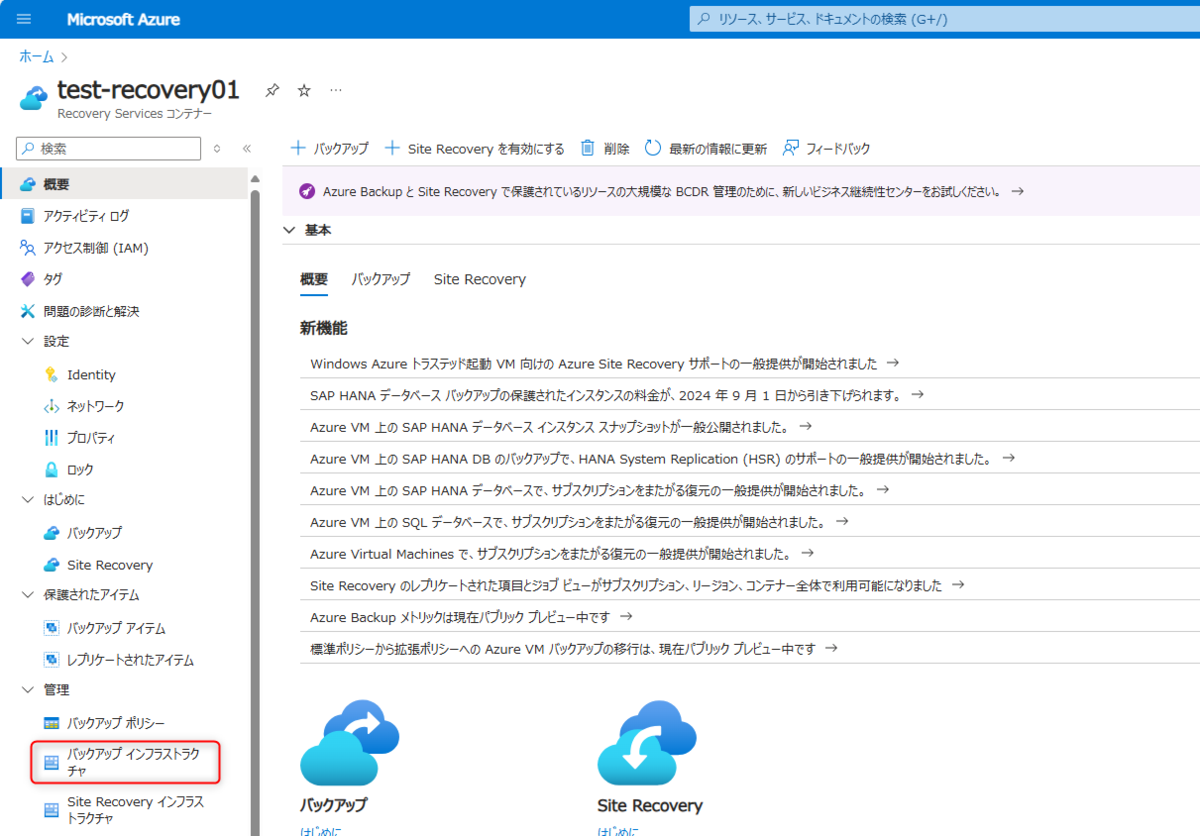Open バックアップ ポリシー in the sidebar
The height and width of the screenshot is (836, 1200).
(116, 723)
